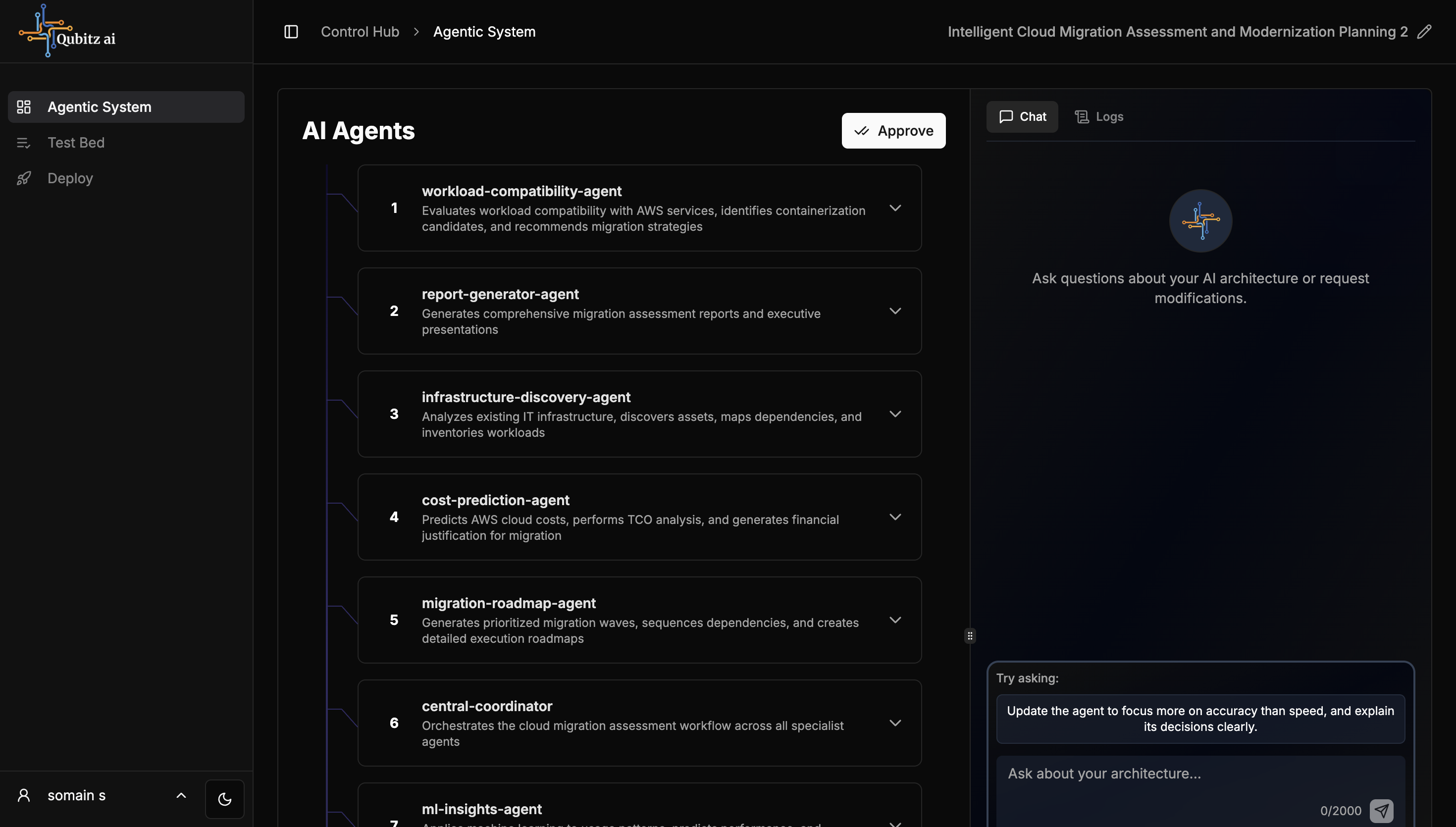
Task: Expand the cost-prediction-agent details chevron
Action: pos(895,517)
